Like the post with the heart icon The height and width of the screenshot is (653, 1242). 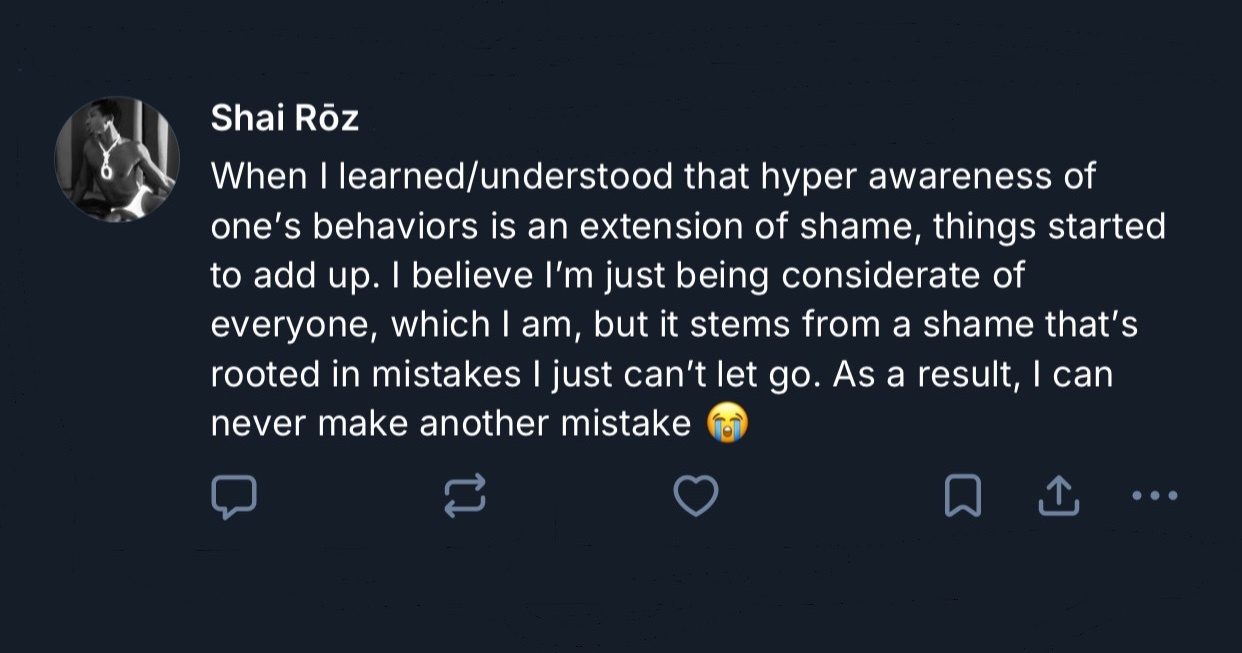click(696, 496)
